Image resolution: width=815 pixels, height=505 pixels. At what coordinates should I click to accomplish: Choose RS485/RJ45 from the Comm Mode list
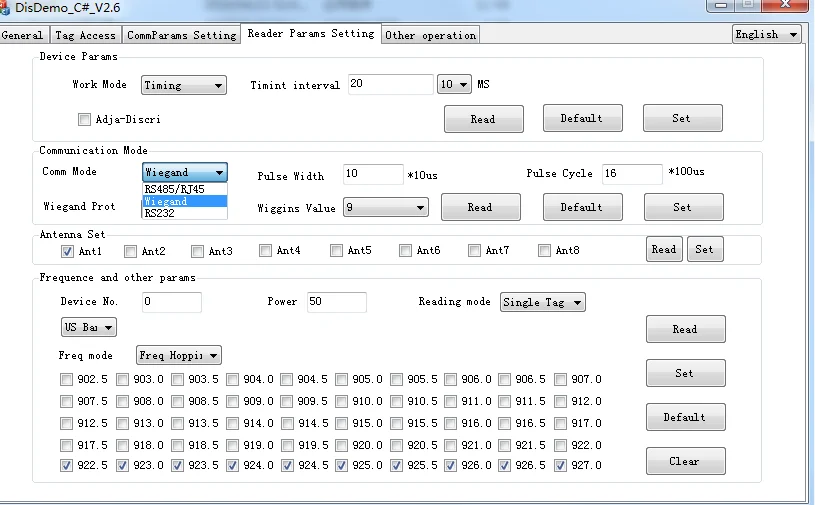[x=185, y=189]
